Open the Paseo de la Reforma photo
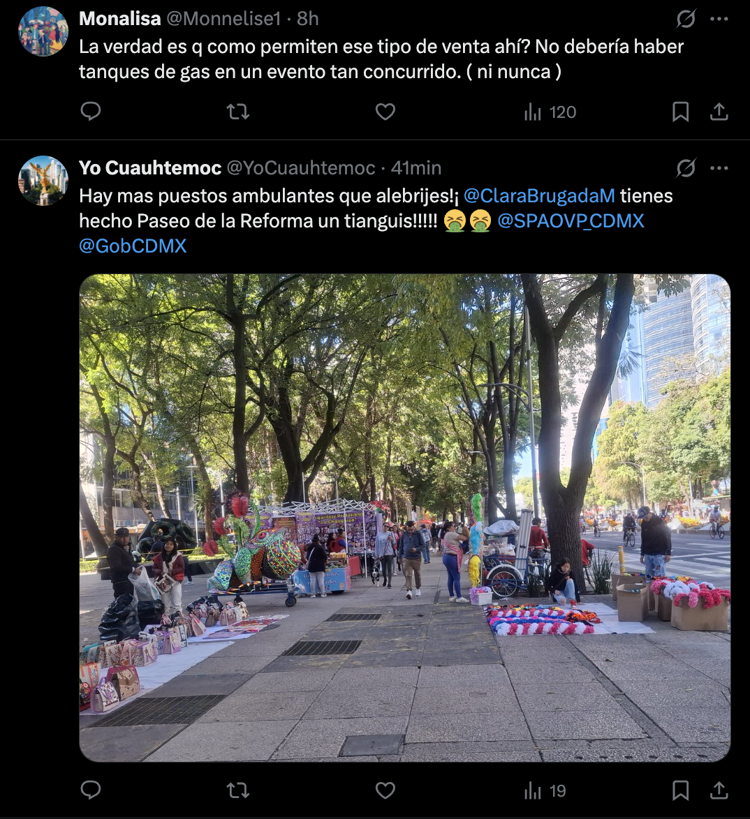Viewport: 750px width, 819px height. (x=405, y=518)
